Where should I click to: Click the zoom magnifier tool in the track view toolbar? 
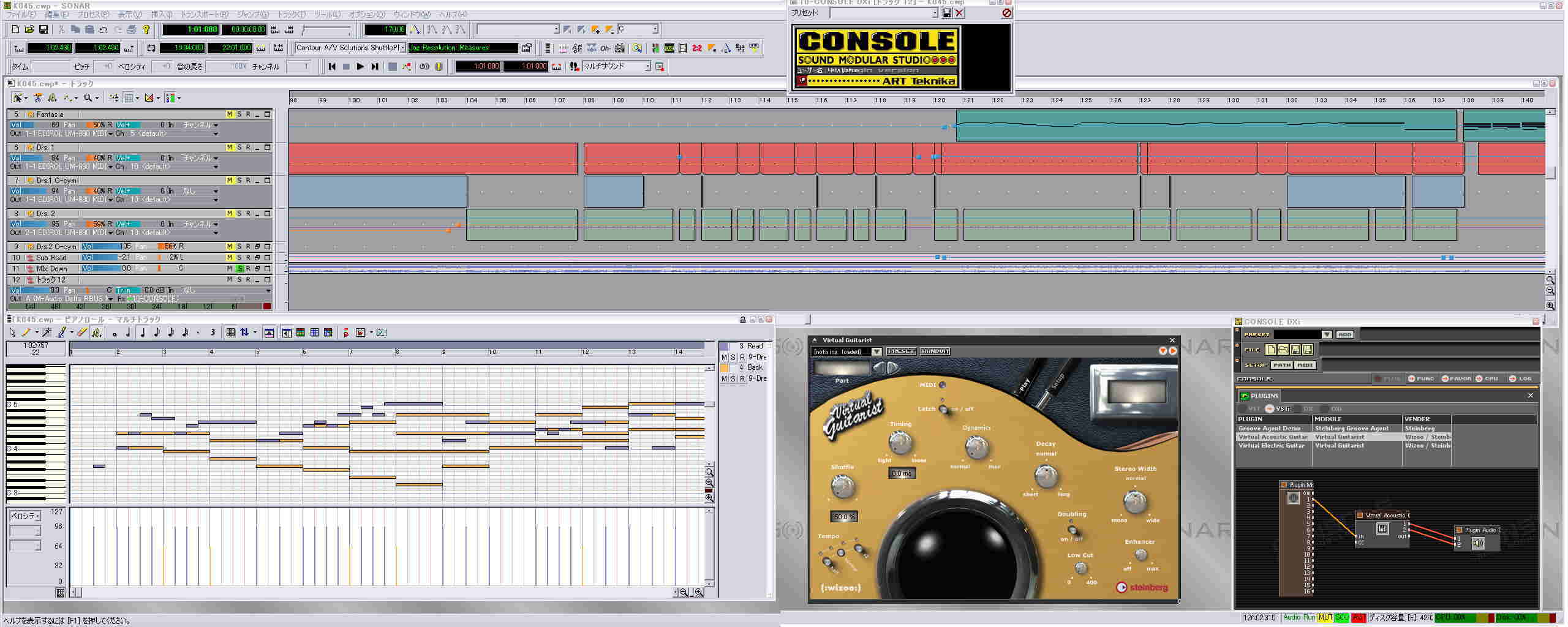[88, 98]
